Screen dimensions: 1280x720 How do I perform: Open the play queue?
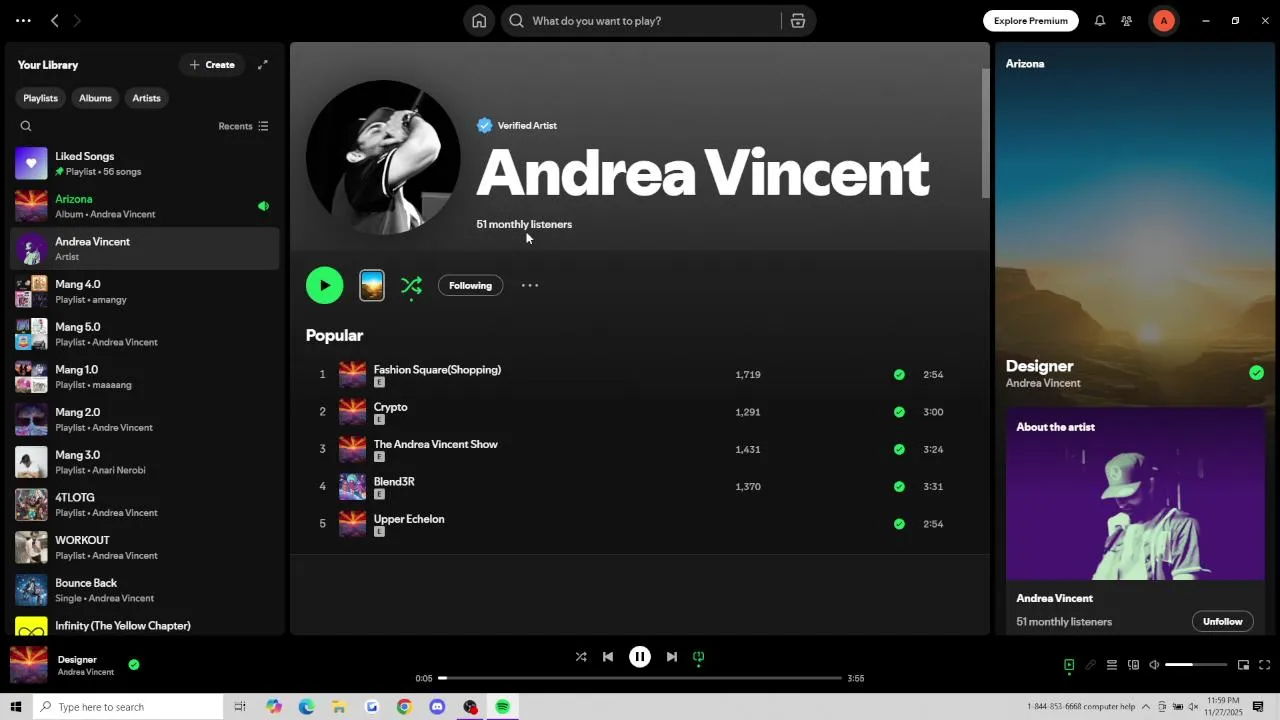(x=1111, y=665)
